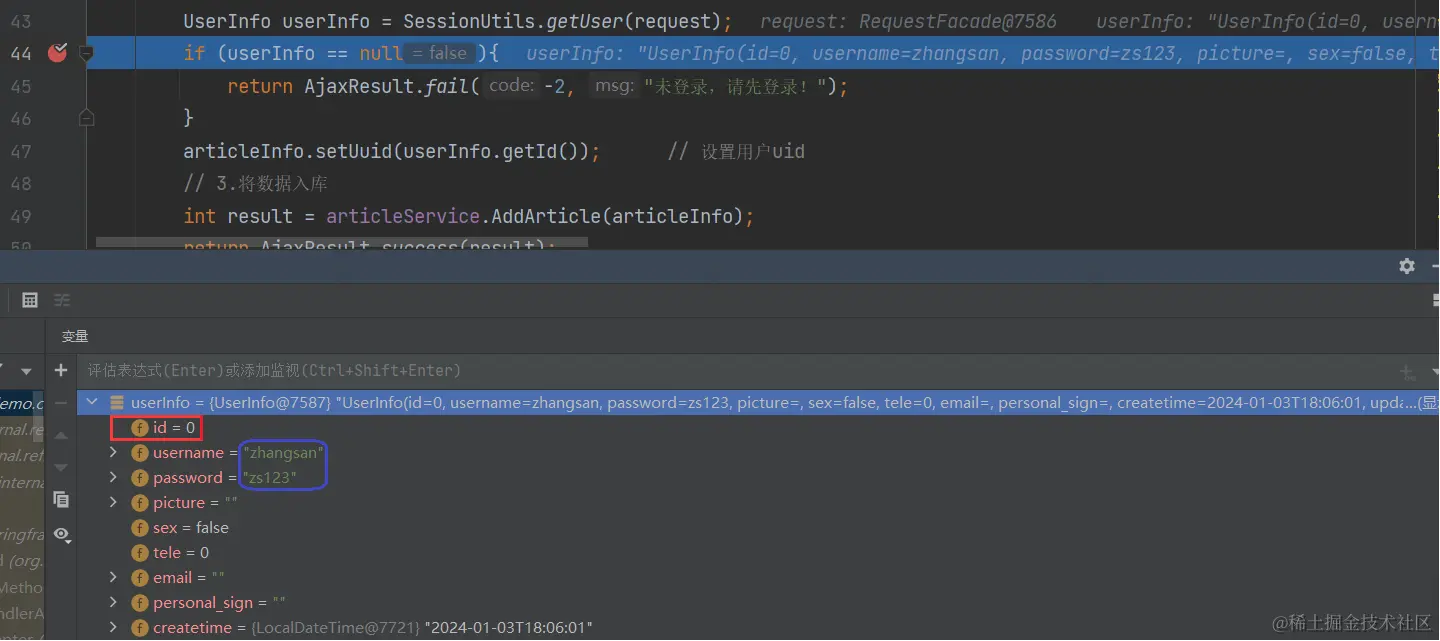
Task: Expand the personal_sign field node
Action: pyautogui.click(x=113, y=603)
